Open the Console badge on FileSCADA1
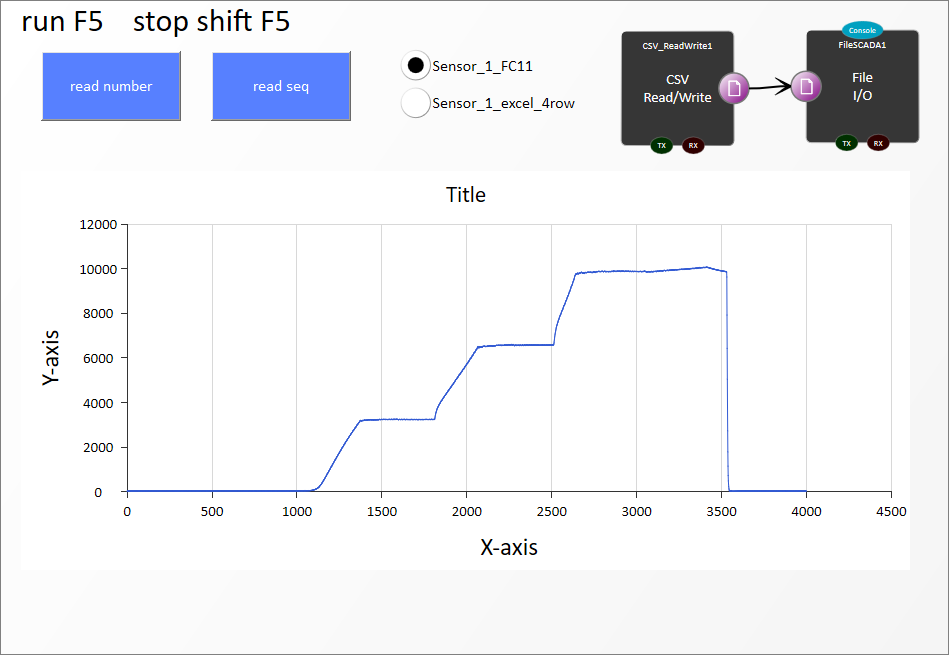 (x=861, y=30)
